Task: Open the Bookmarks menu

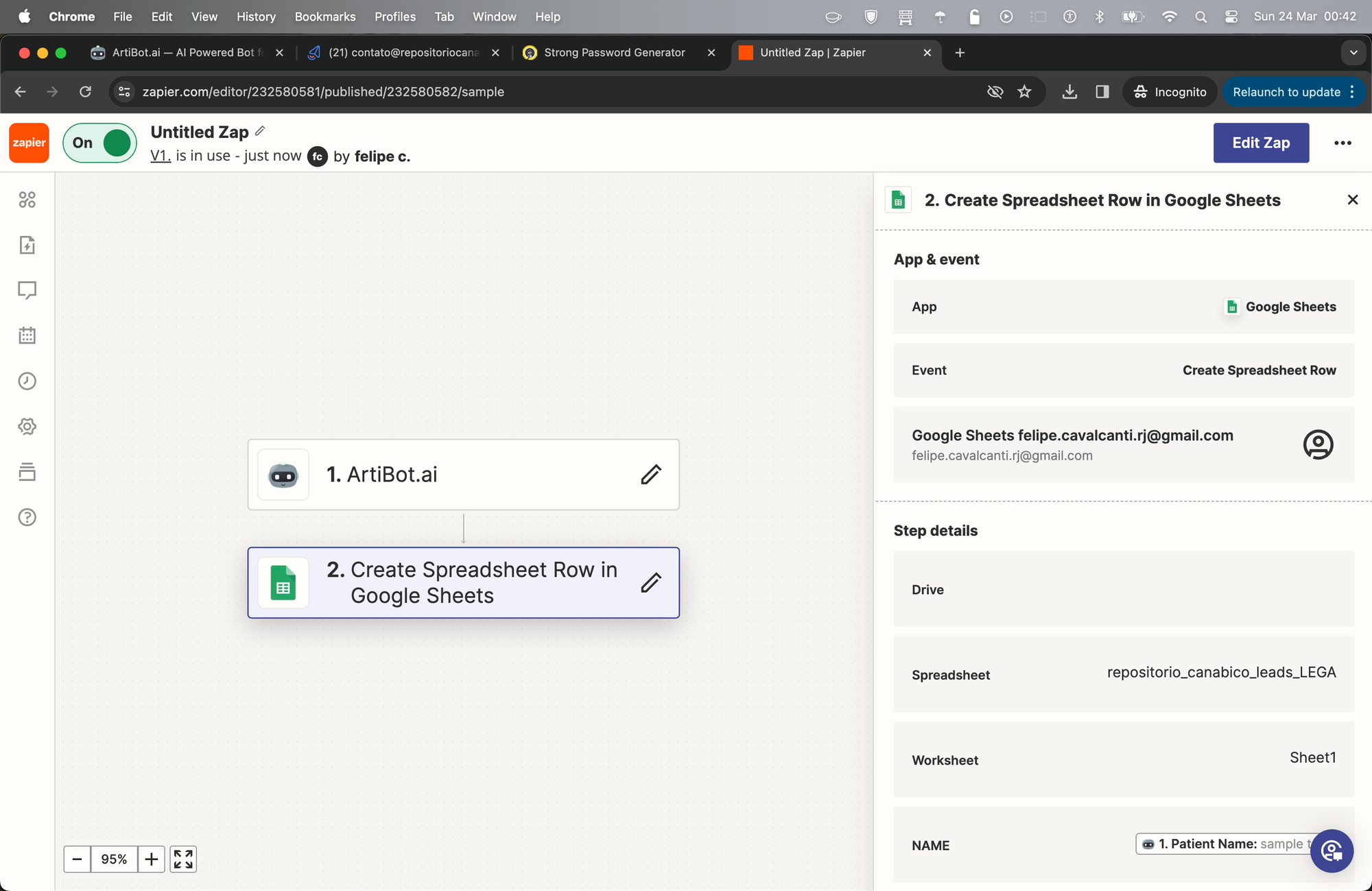Action: click(x=325, y=16)
